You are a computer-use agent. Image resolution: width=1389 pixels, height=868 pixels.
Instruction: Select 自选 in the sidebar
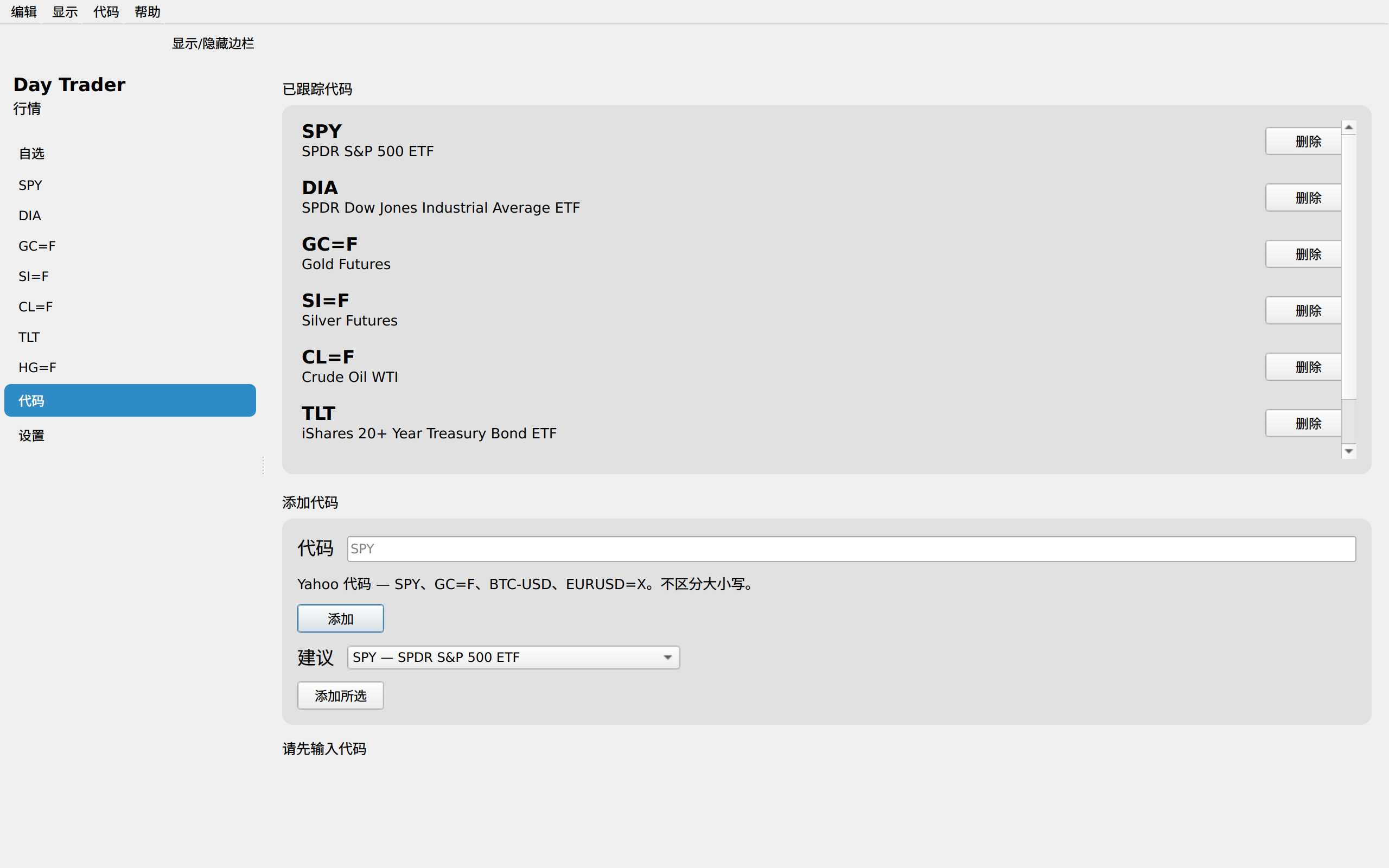(x=130, y=154)
